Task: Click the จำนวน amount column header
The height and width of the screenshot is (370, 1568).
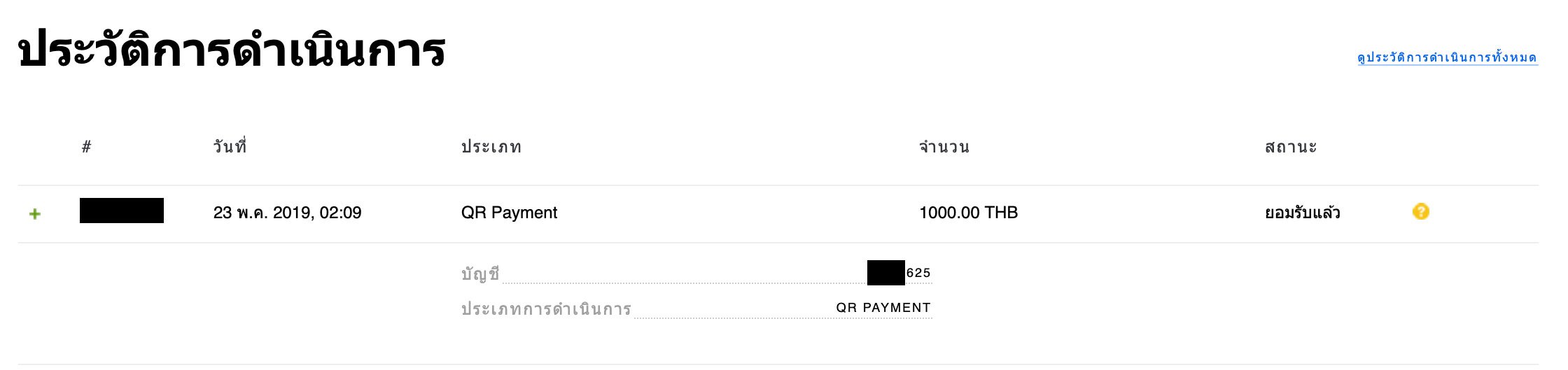Action: point(944,147)
